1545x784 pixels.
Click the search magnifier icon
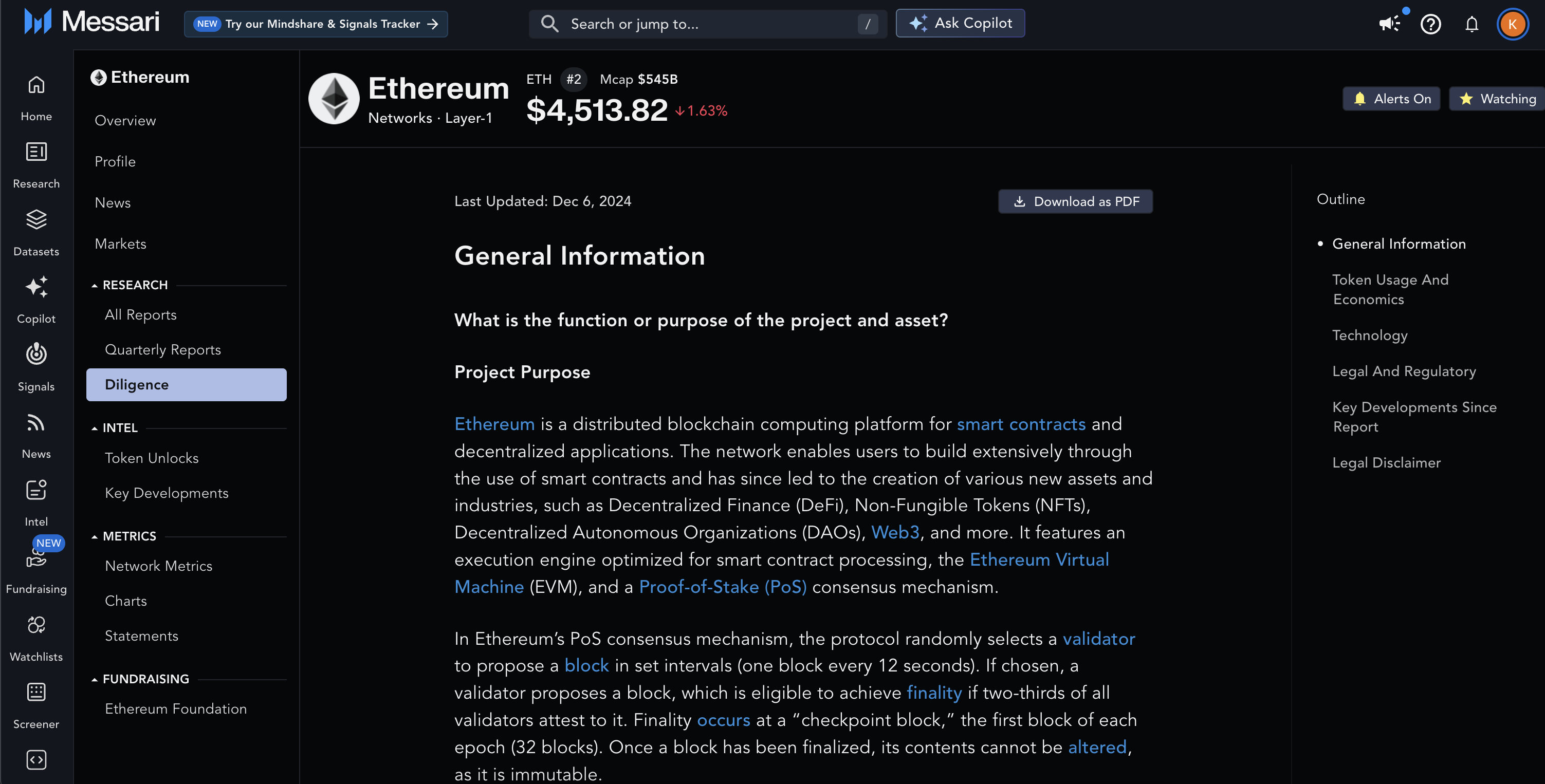point(549,24)
